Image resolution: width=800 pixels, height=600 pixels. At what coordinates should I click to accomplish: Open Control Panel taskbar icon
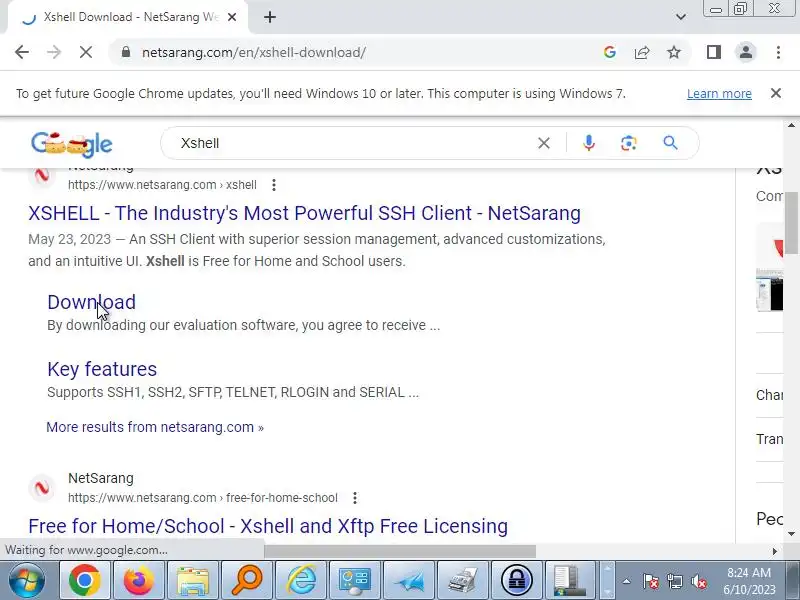coord(355,580)
